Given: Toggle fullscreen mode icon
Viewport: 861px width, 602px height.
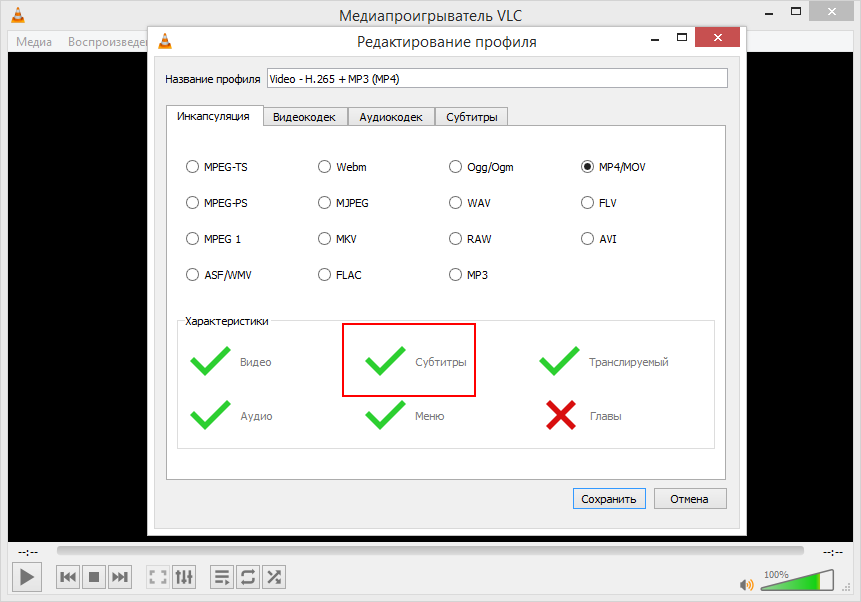Looking at the screenshot, I should point(158,577).
